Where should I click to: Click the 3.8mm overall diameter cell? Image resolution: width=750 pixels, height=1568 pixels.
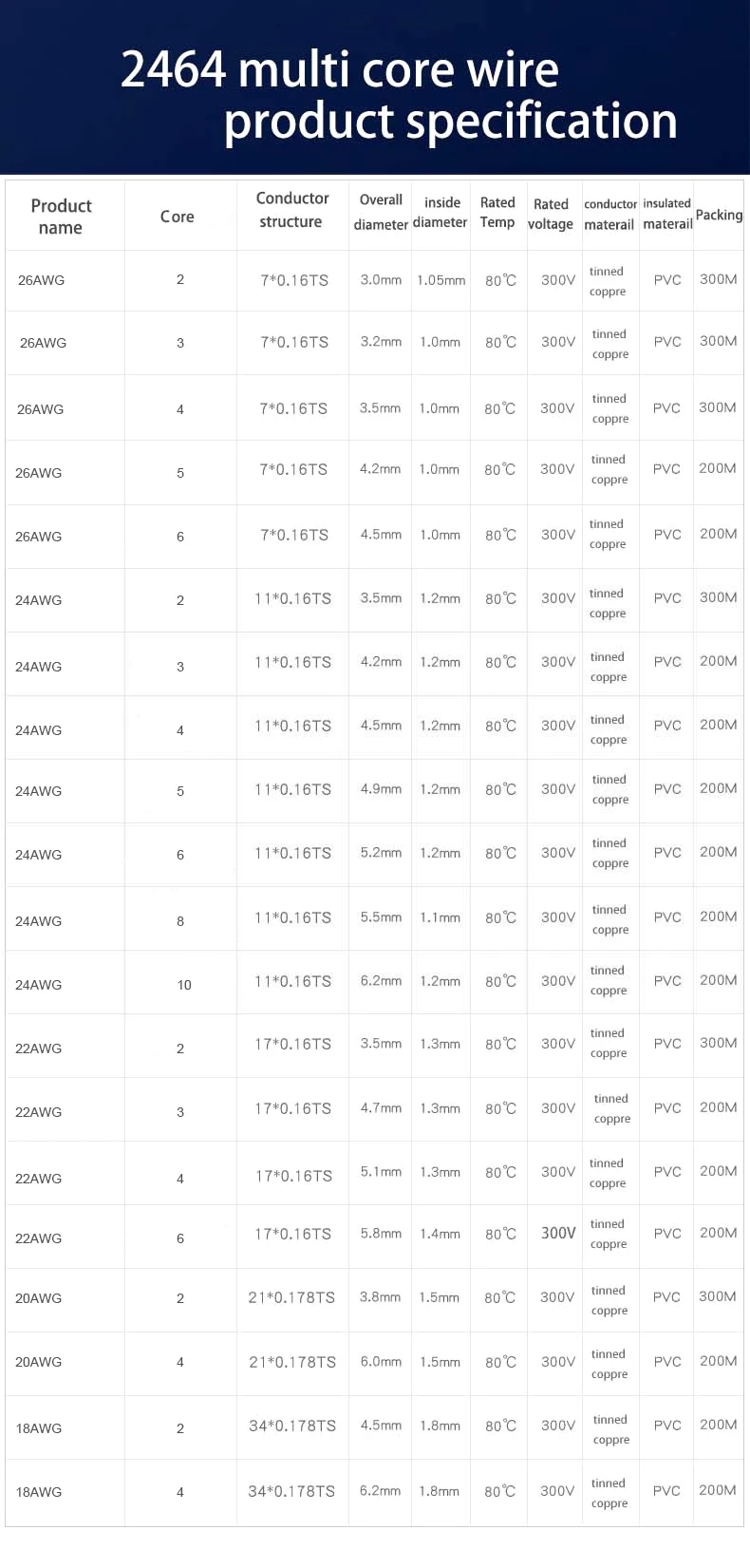click(x=380, y=1297)
